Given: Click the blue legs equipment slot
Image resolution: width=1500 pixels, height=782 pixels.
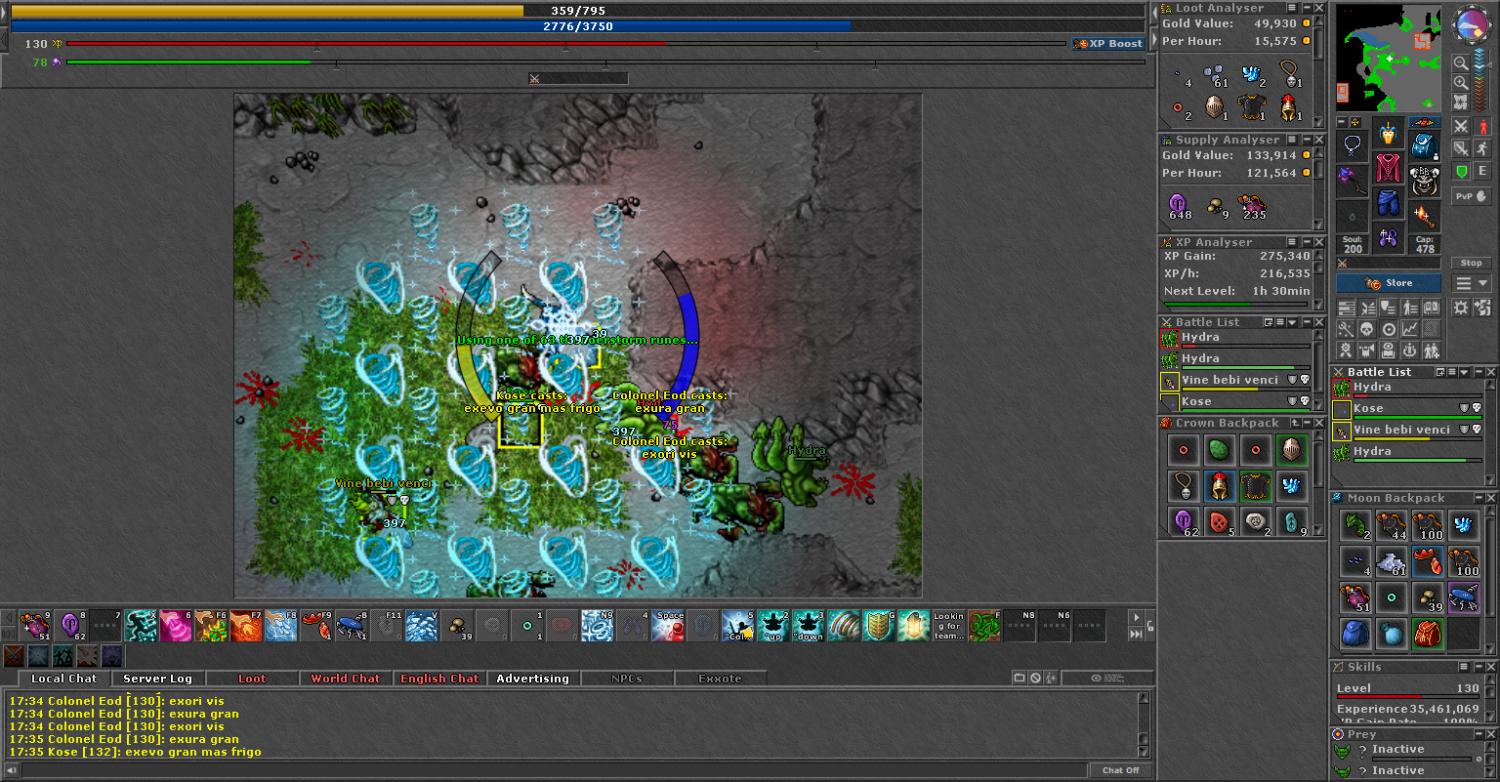Looking at the screenshot, I should (1388, 203).
